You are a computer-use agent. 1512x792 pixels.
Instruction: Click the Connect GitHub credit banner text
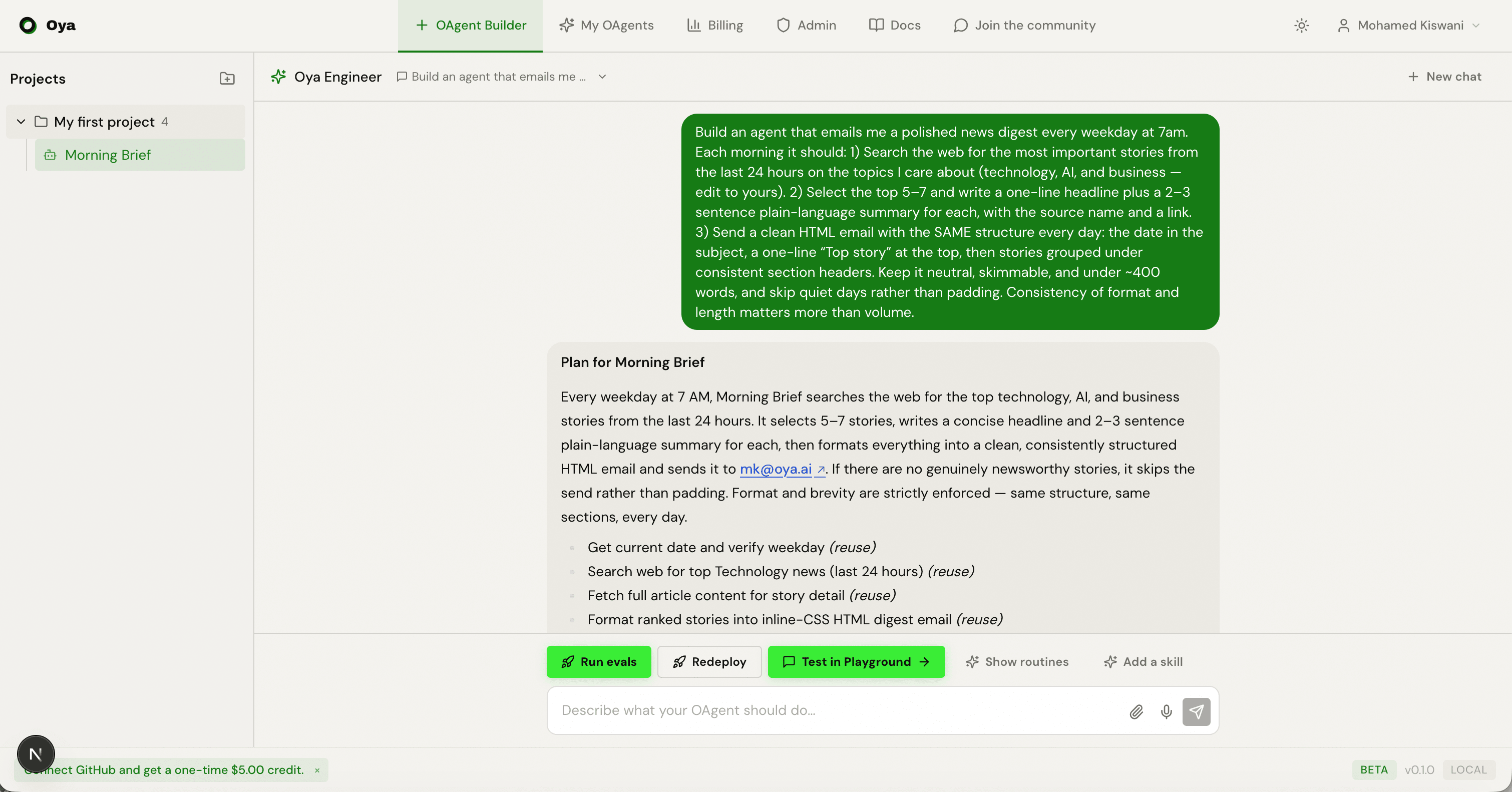(x=164, y=769)
